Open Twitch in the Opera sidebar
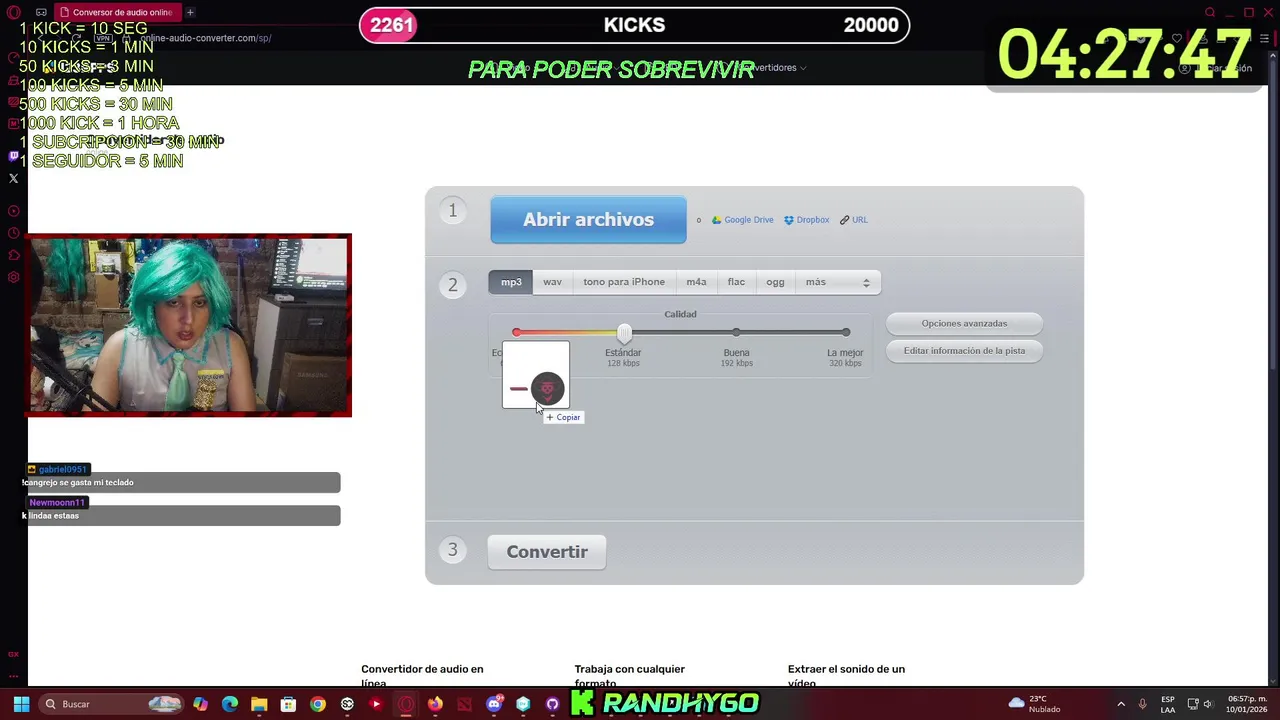The image size is (1280, 720). pos(13,156)
